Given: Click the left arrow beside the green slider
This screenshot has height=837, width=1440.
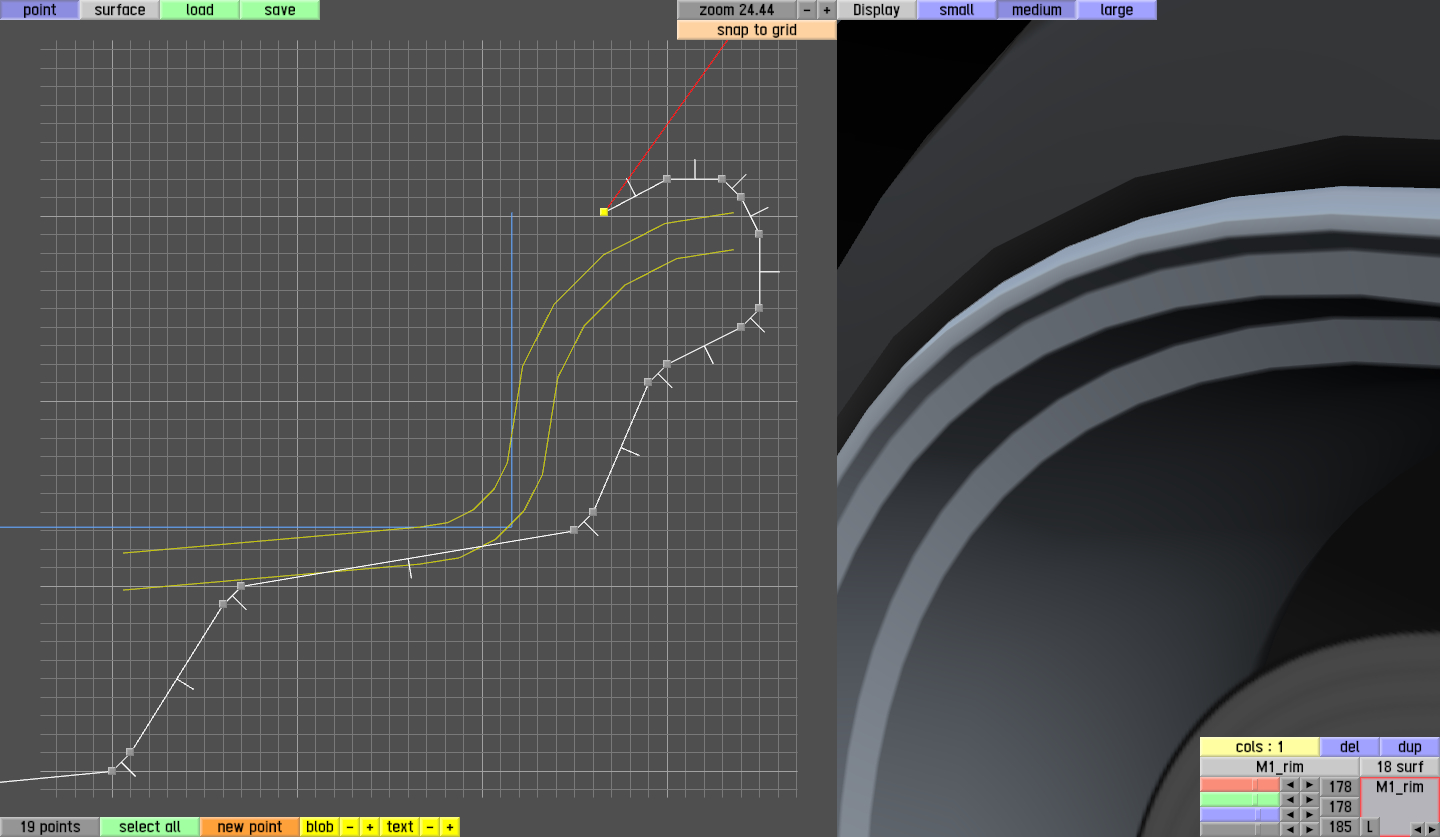Looking at the screenshot, I should (x=1290, y=800).
